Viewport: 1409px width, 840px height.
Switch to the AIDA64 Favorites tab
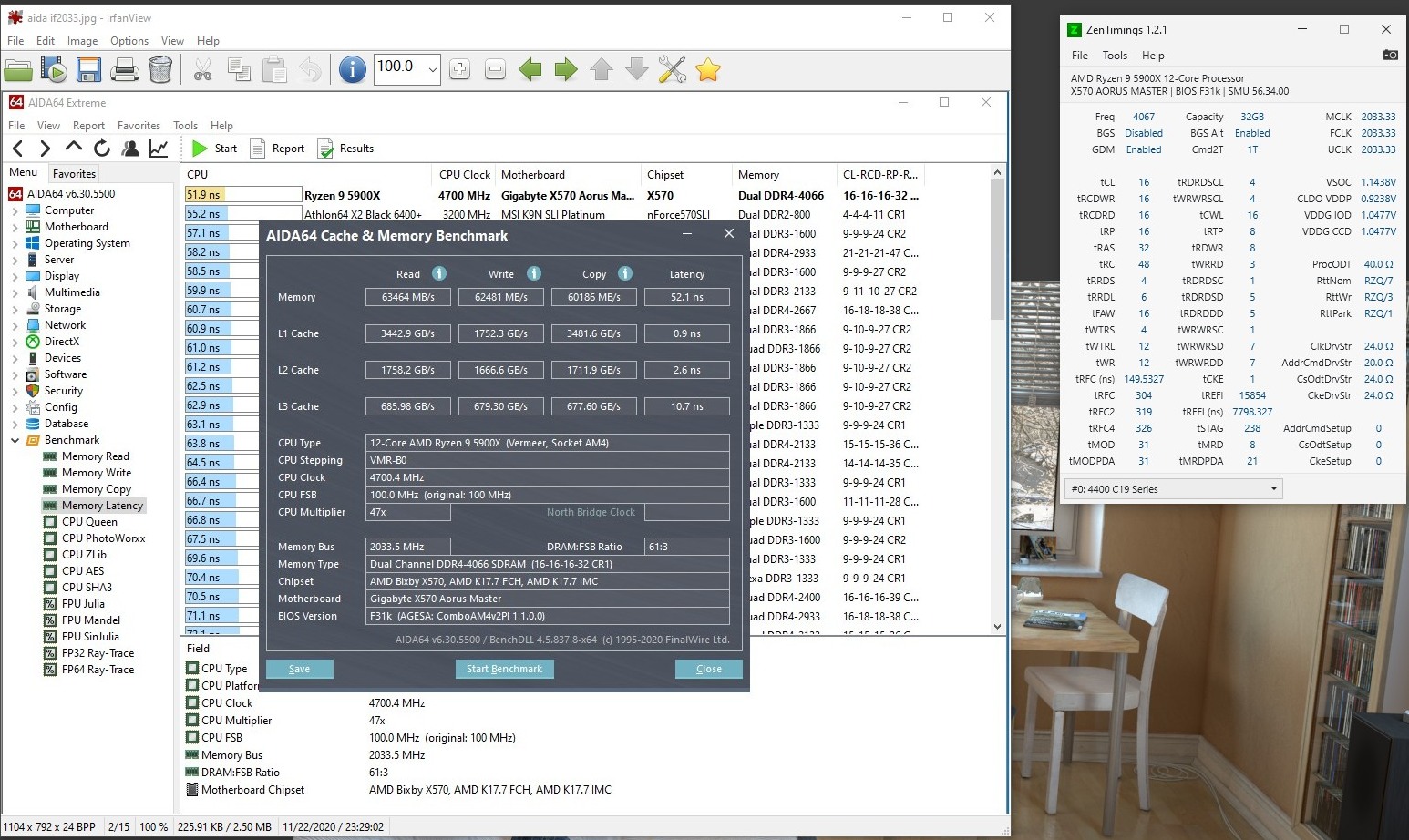pos(74,173)
